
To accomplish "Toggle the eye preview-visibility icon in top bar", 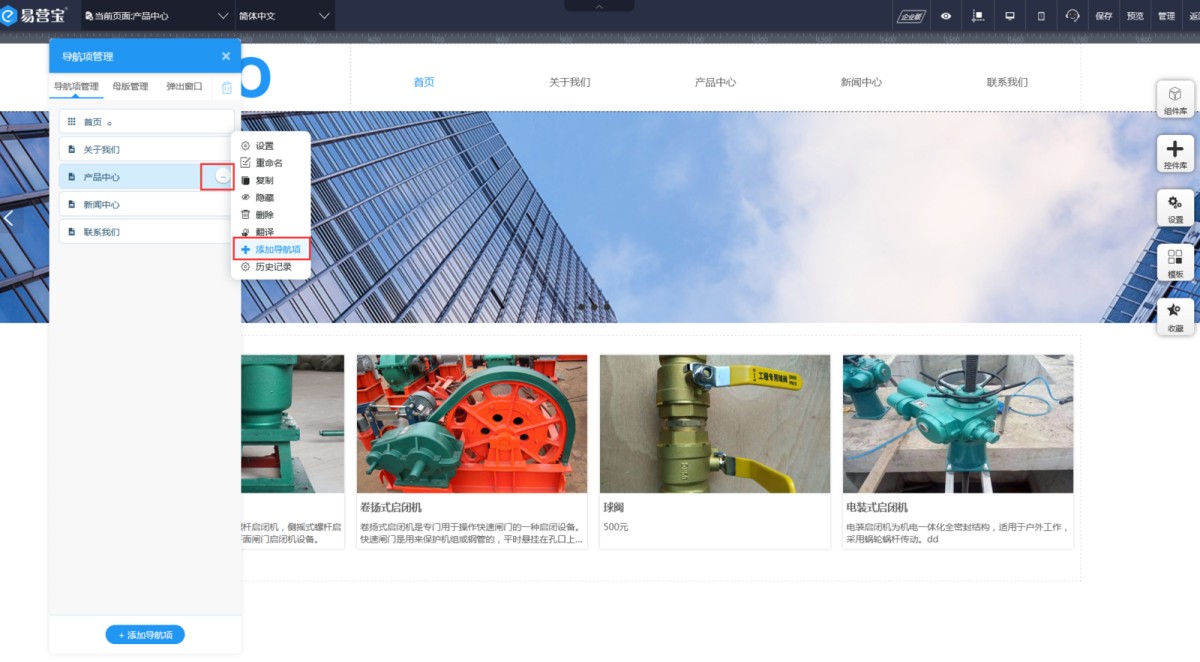I will [x=945, y=16].
